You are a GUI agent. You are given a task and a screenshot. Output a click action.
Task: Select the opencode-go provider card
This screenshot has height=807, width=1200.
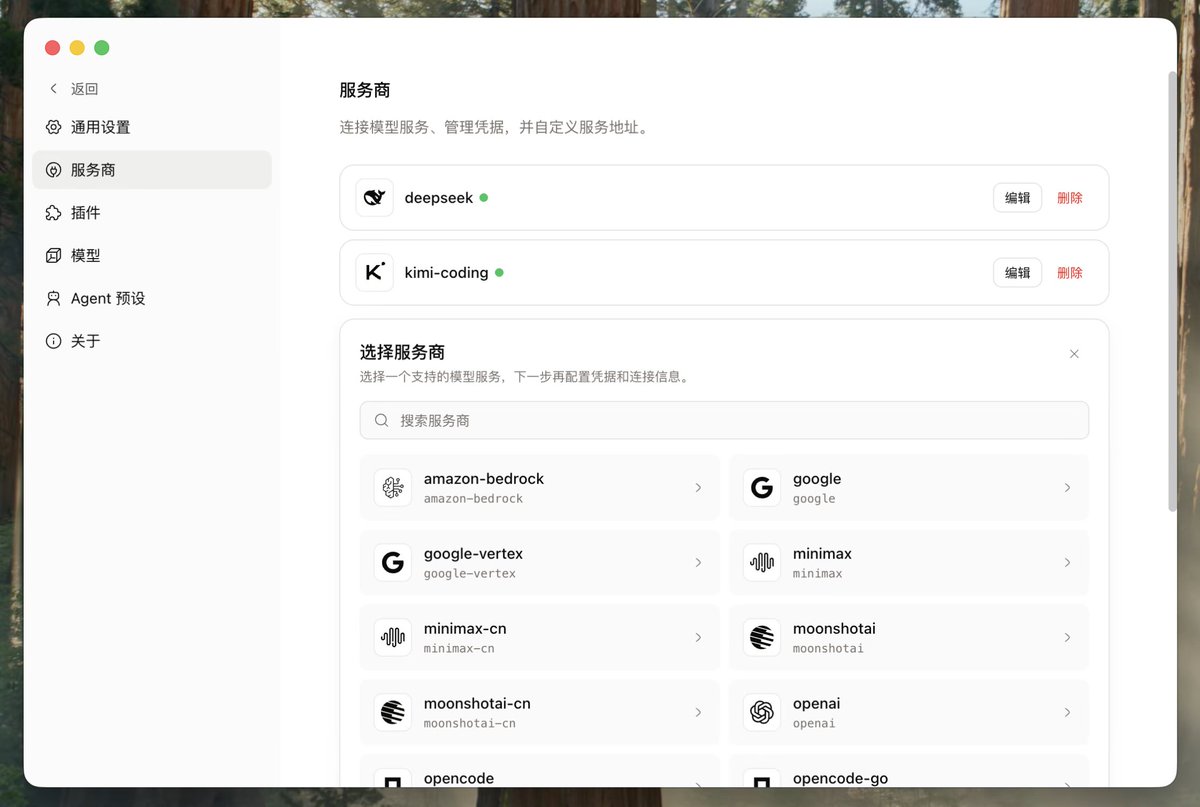point(909,771)
